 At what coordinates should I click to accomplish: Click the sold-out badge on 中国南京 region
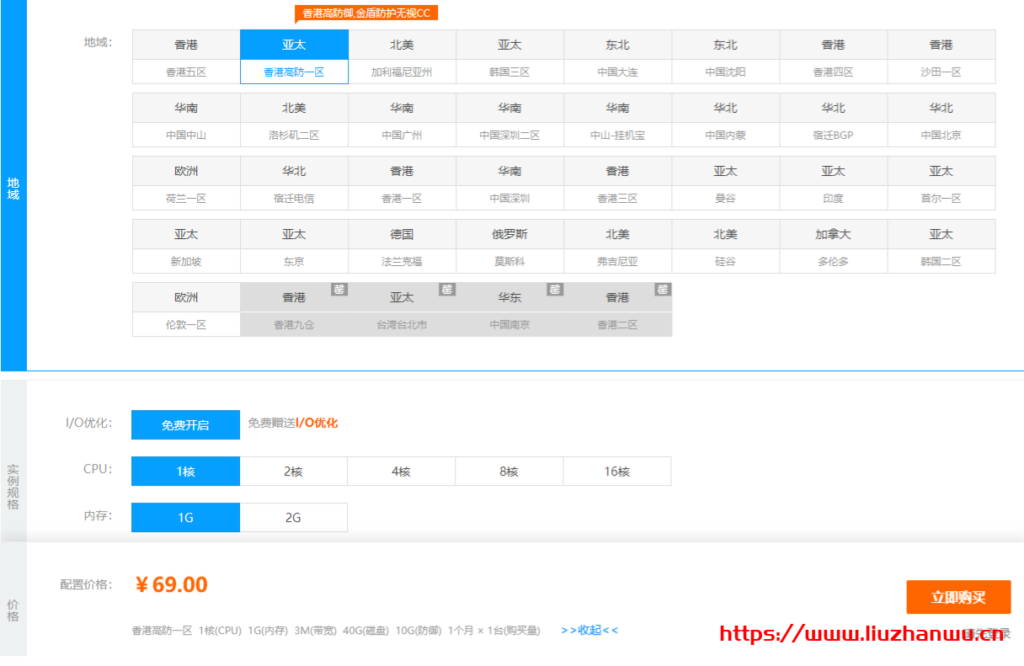pos(555,289)
